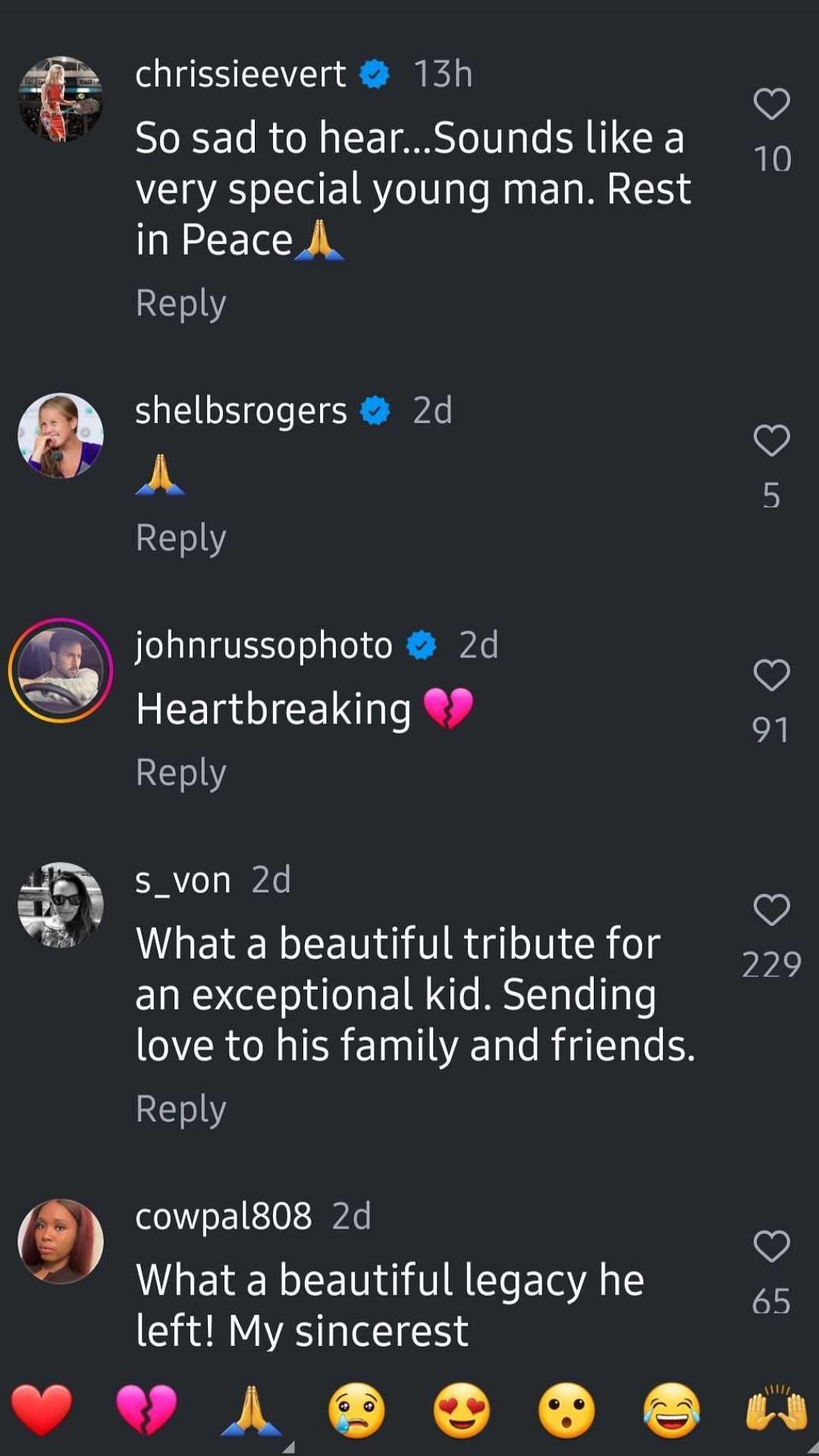Tap the heart on s_von's comment

click(771, 909)
